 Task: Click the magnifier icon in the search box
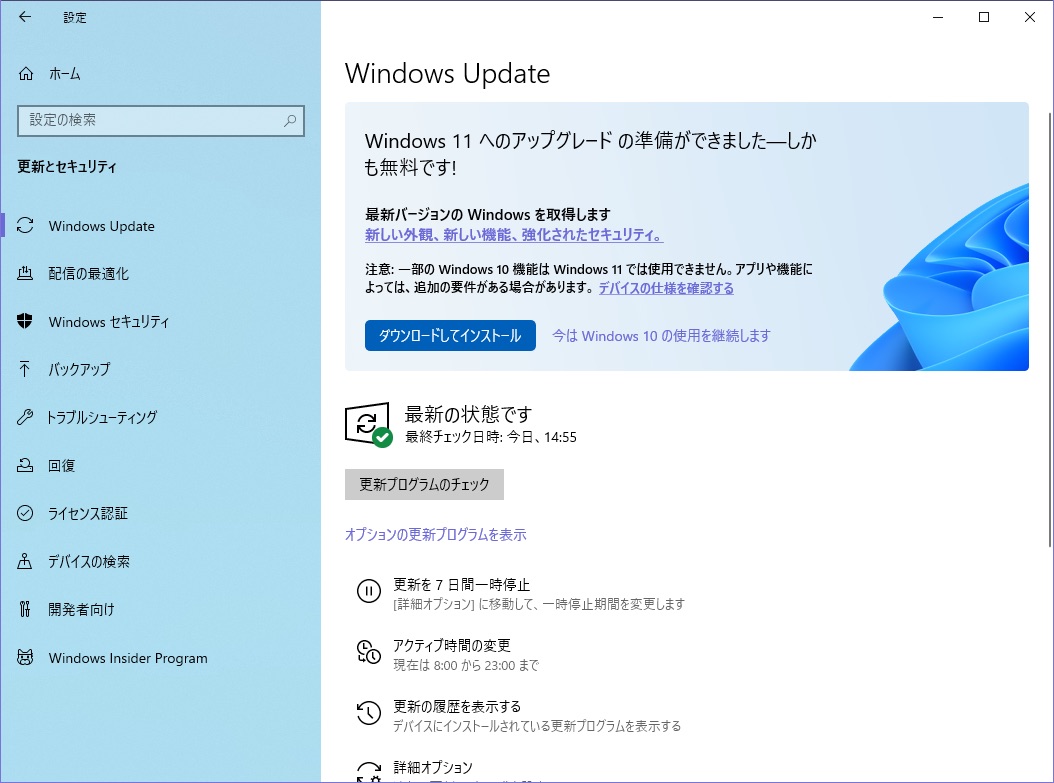(x=290, y=120)
